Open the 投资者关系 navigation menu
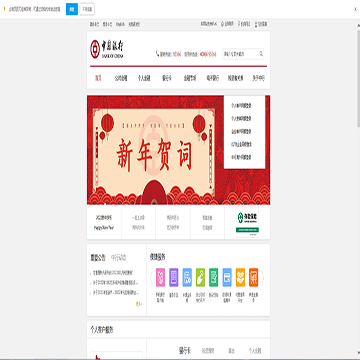 click(236, 78)
